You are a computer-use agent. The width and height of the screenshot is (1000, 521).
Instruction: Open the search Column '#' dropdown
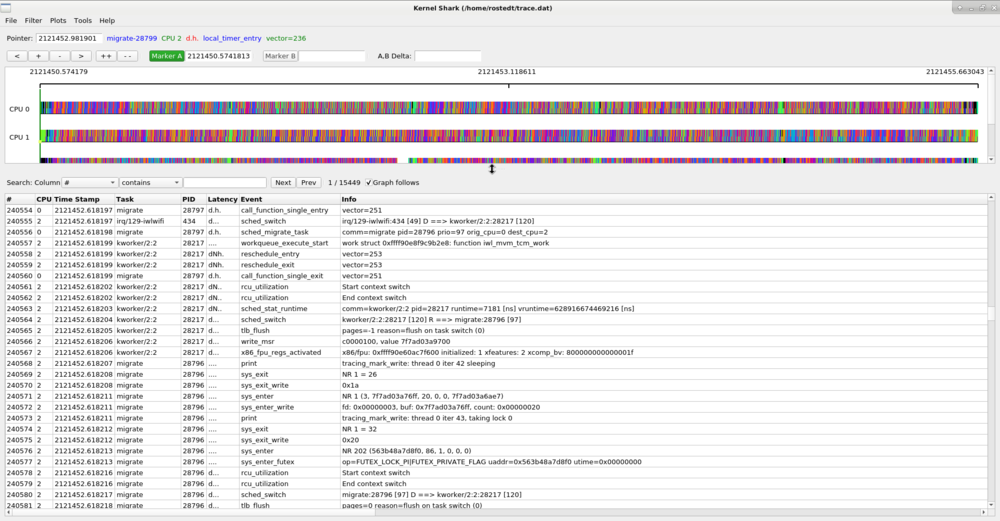[x=89, y=182]
